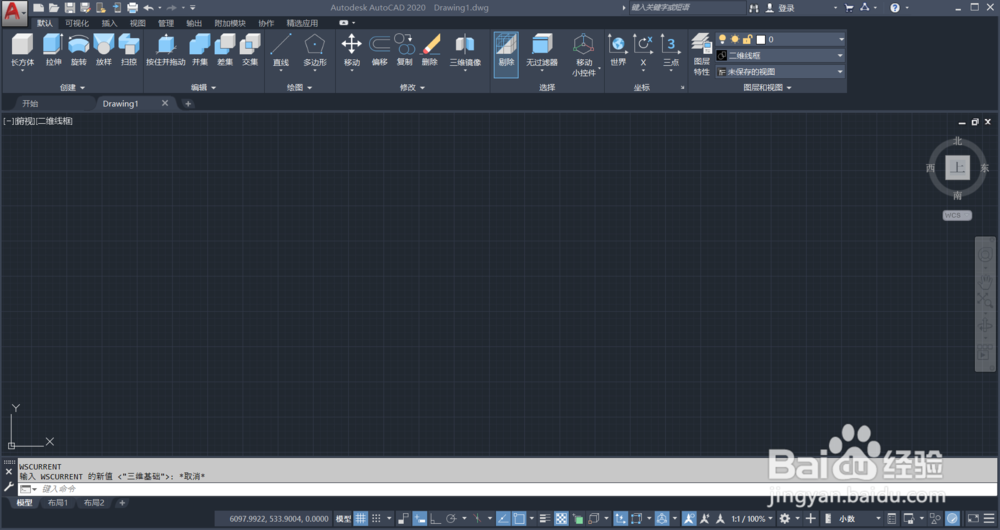Toggle transparency checkerboard in status bar

pos(561,519)
